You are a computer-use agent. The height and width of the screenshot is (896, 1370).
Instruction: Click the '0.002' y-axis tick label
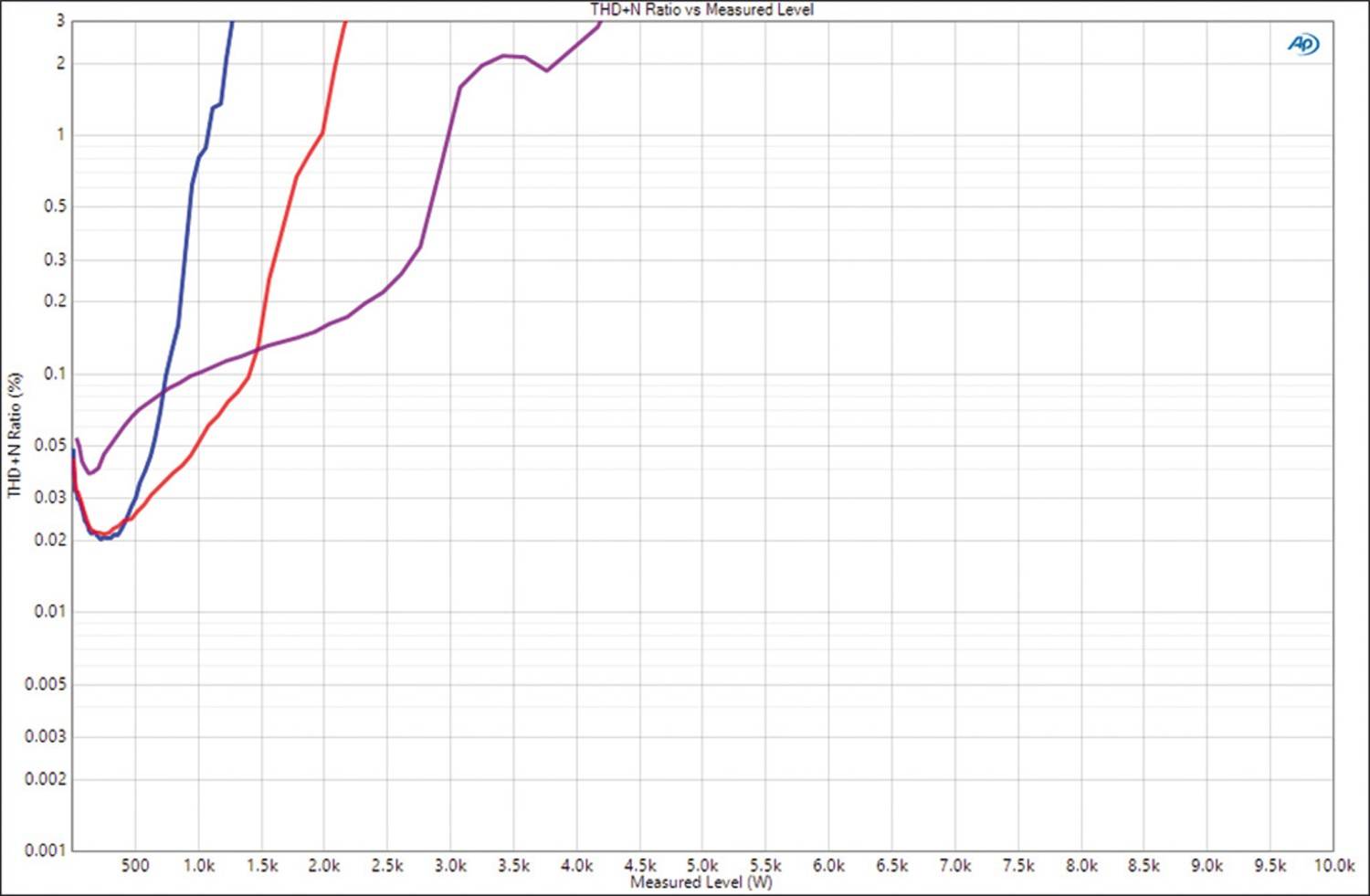click(46, 779)
